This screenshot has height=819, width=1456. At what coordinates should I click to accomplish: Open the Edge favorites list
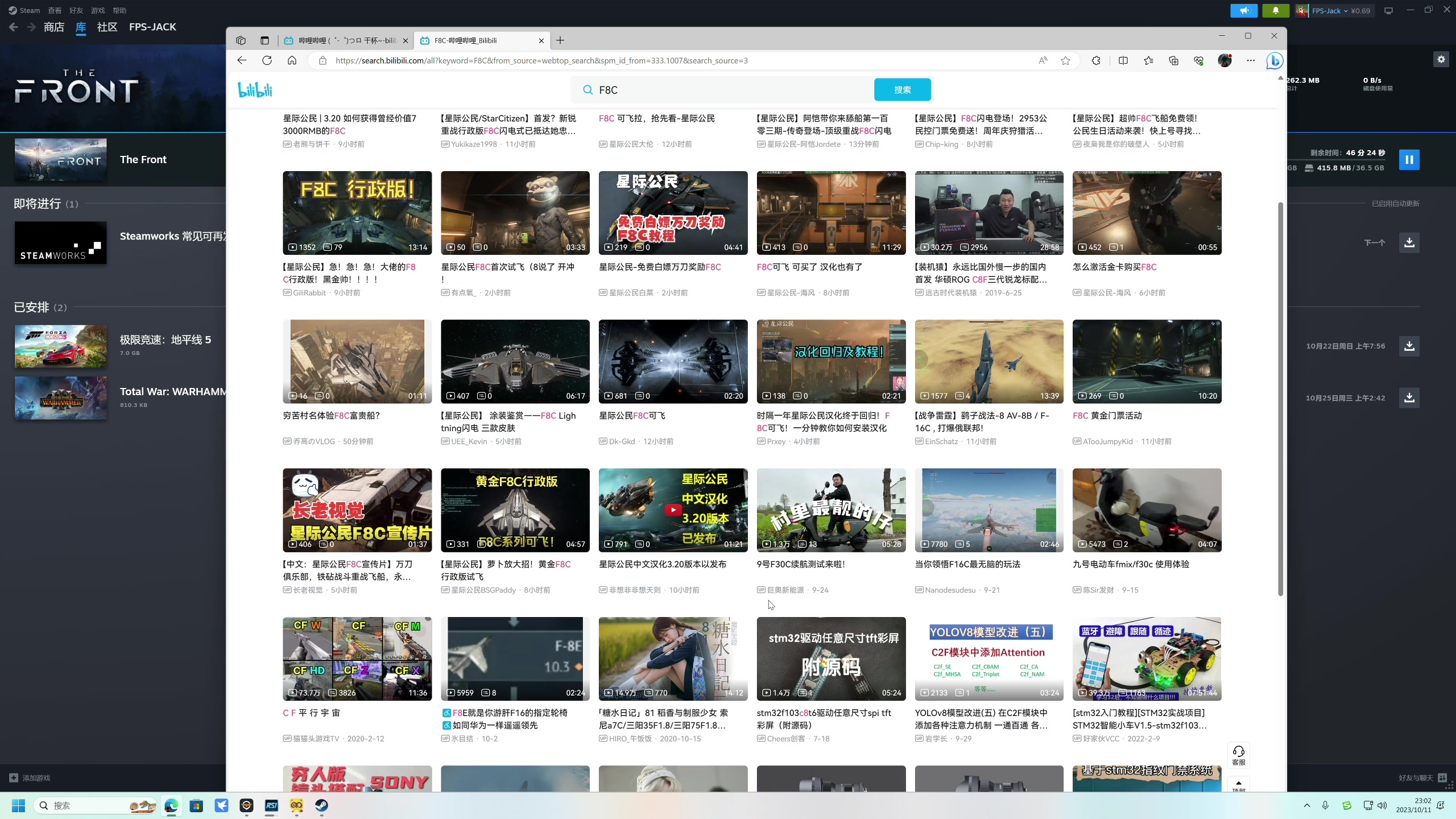pos(1148,60)
